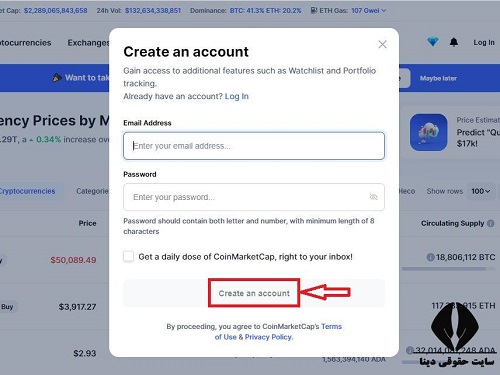Click the Log In link in dialog

coord(237,96)
